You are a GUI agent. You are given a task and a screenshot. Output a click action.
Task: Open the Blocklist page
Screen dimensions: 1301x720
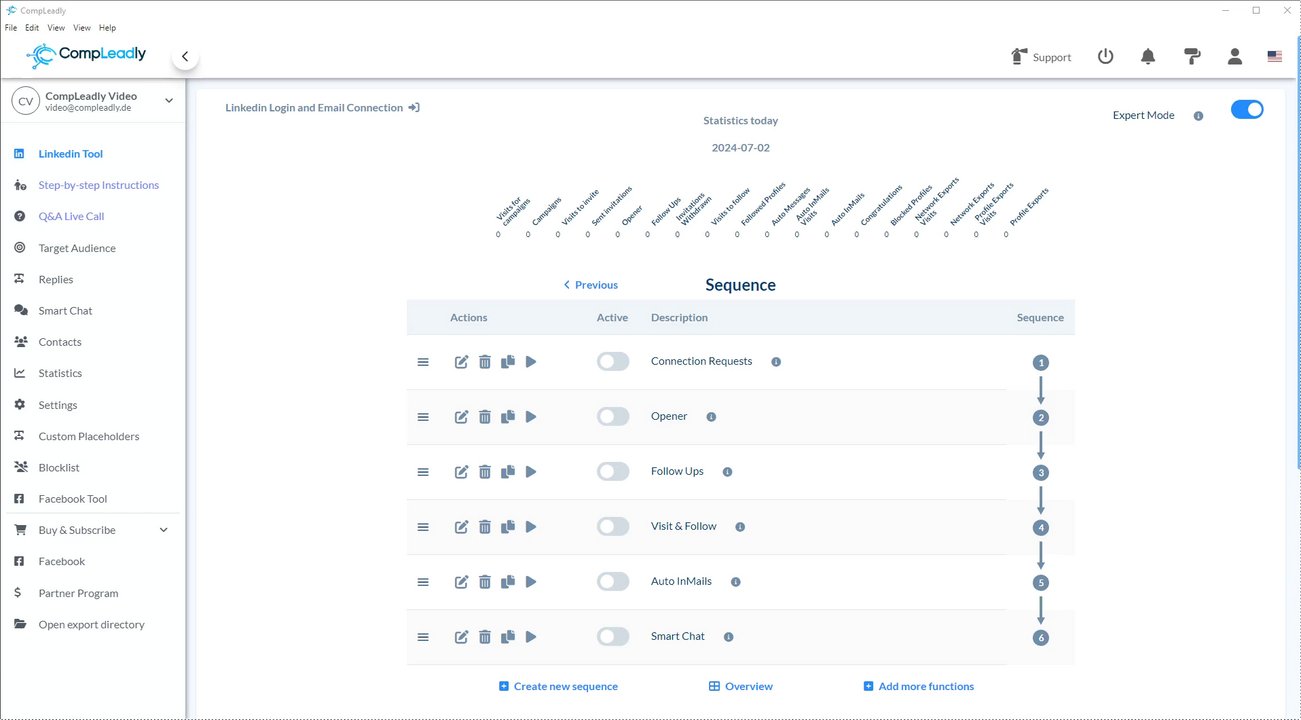pos(59,467)
